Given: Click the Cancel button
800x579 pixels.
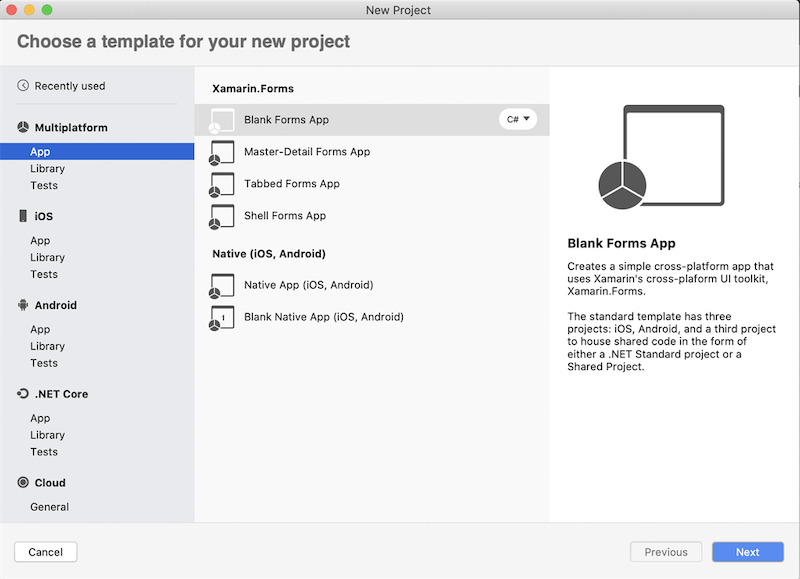Looking at the screenshot, I should coord(45,552).
